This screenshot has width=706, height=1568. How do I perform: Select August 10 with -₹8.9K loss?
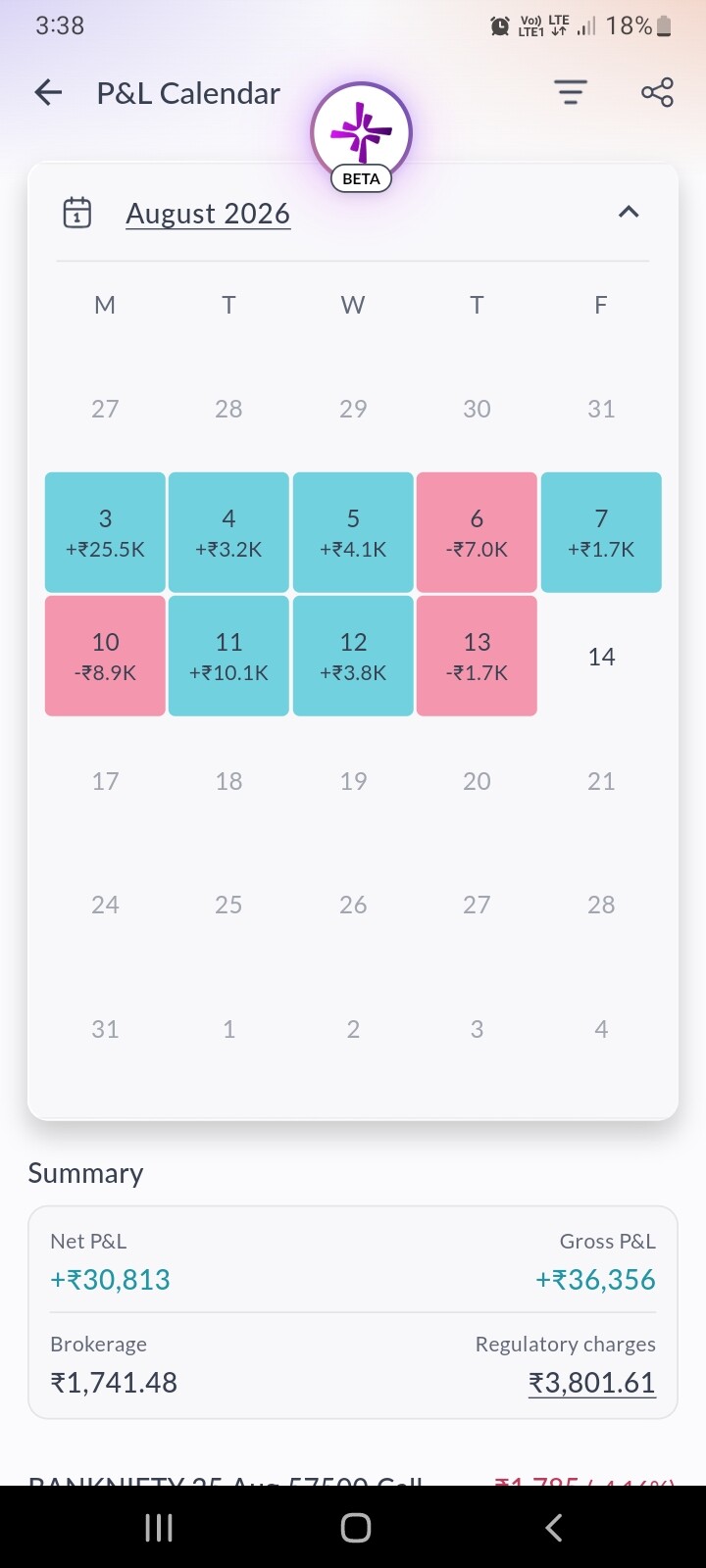[105, 656]
